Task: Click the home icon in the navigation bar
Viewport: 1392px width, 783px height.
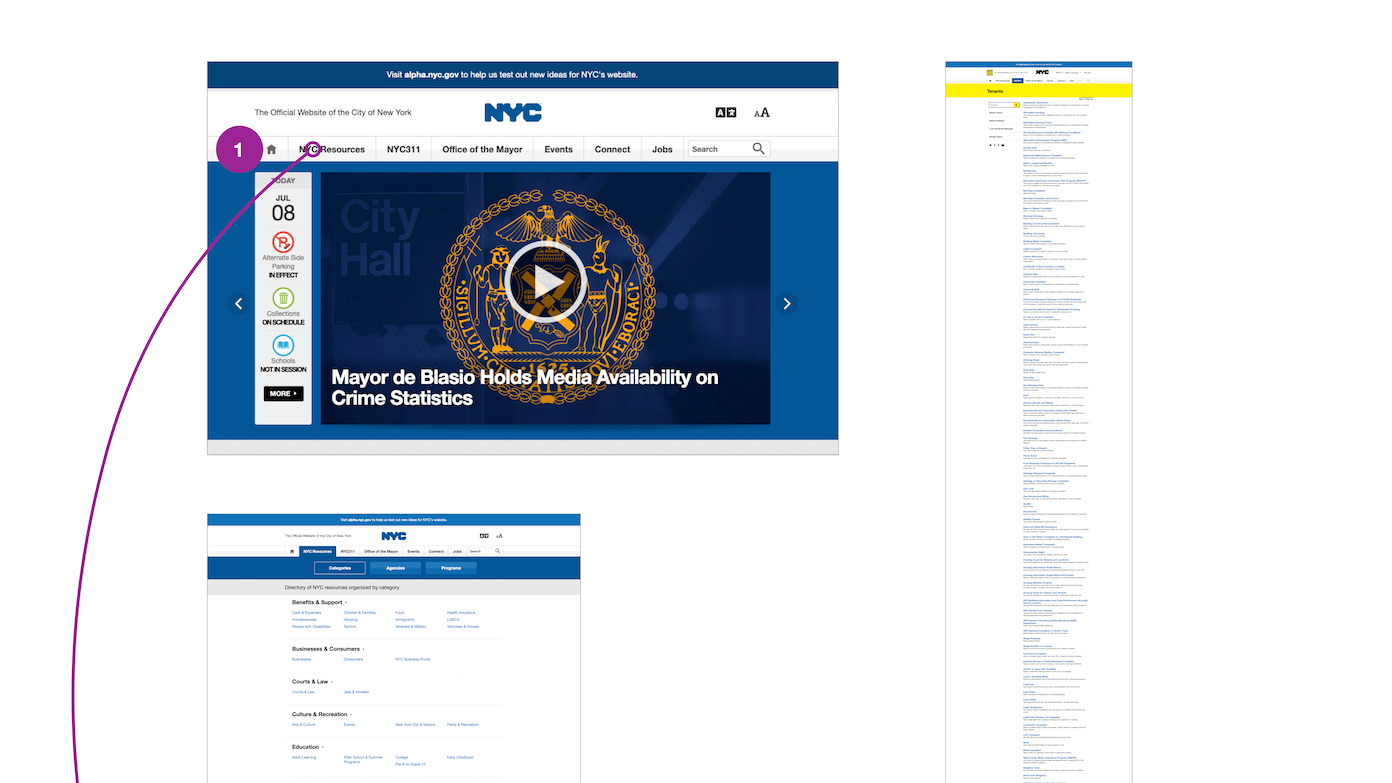Action: point(270,148)
